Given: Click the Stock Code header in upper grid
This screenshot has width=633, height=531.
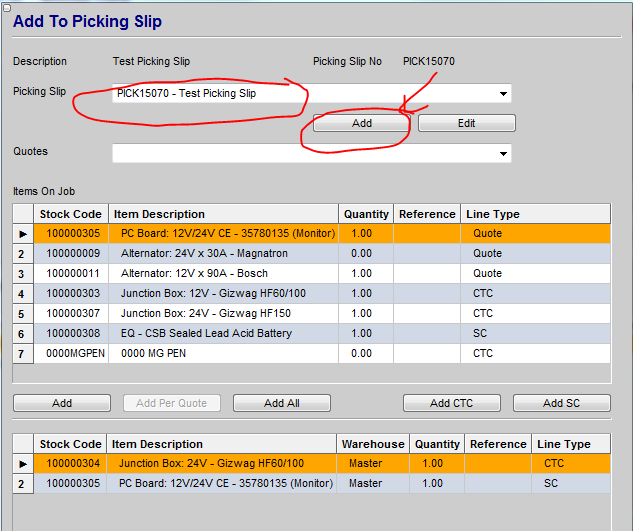Looking at the screenshot, I should pos(70,214).
